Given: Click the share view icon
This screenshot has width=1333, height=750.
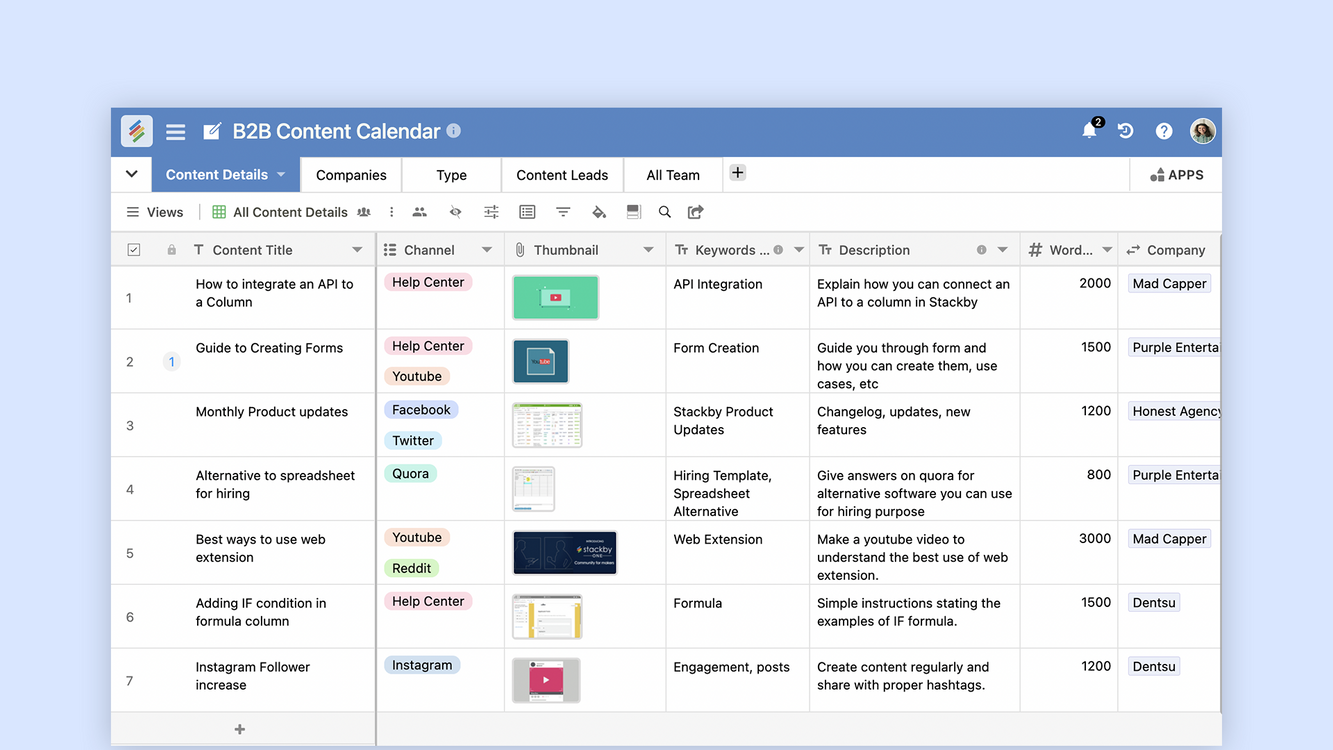Looking at the screenshot, I should coord(696,212).
